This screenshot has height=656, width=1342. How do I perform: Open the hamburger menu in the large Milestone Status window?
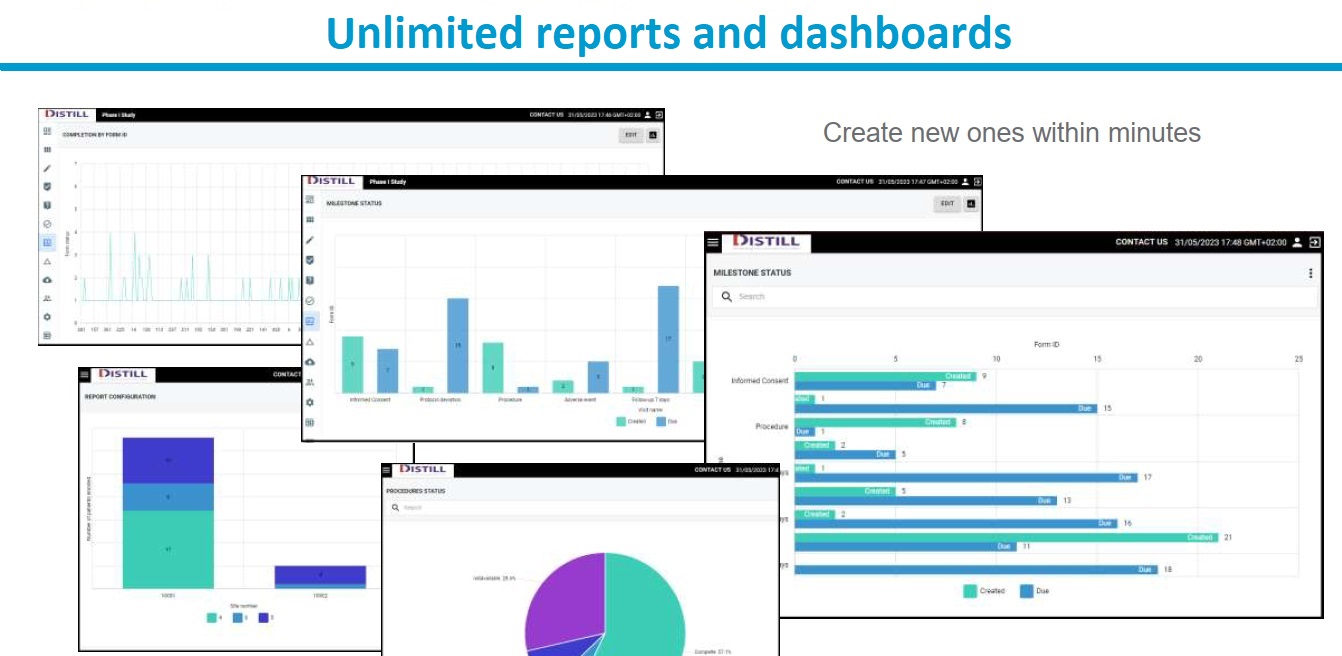713,243
